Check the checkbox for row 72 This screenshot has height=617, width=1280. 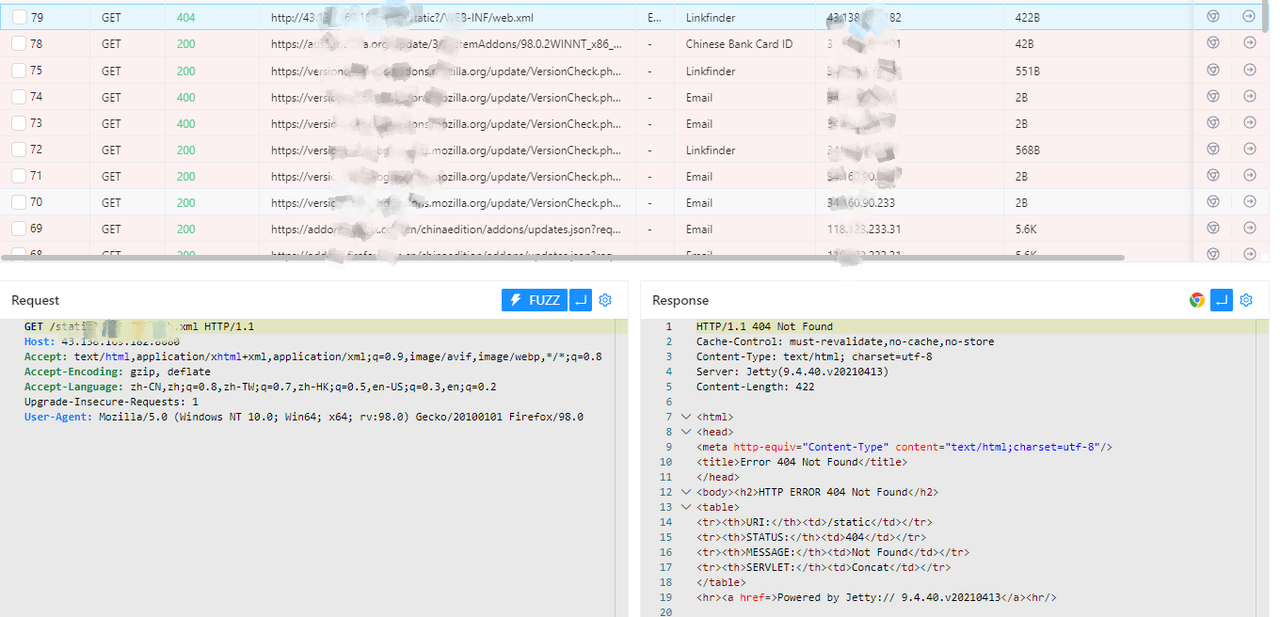(x=19, y=150)
